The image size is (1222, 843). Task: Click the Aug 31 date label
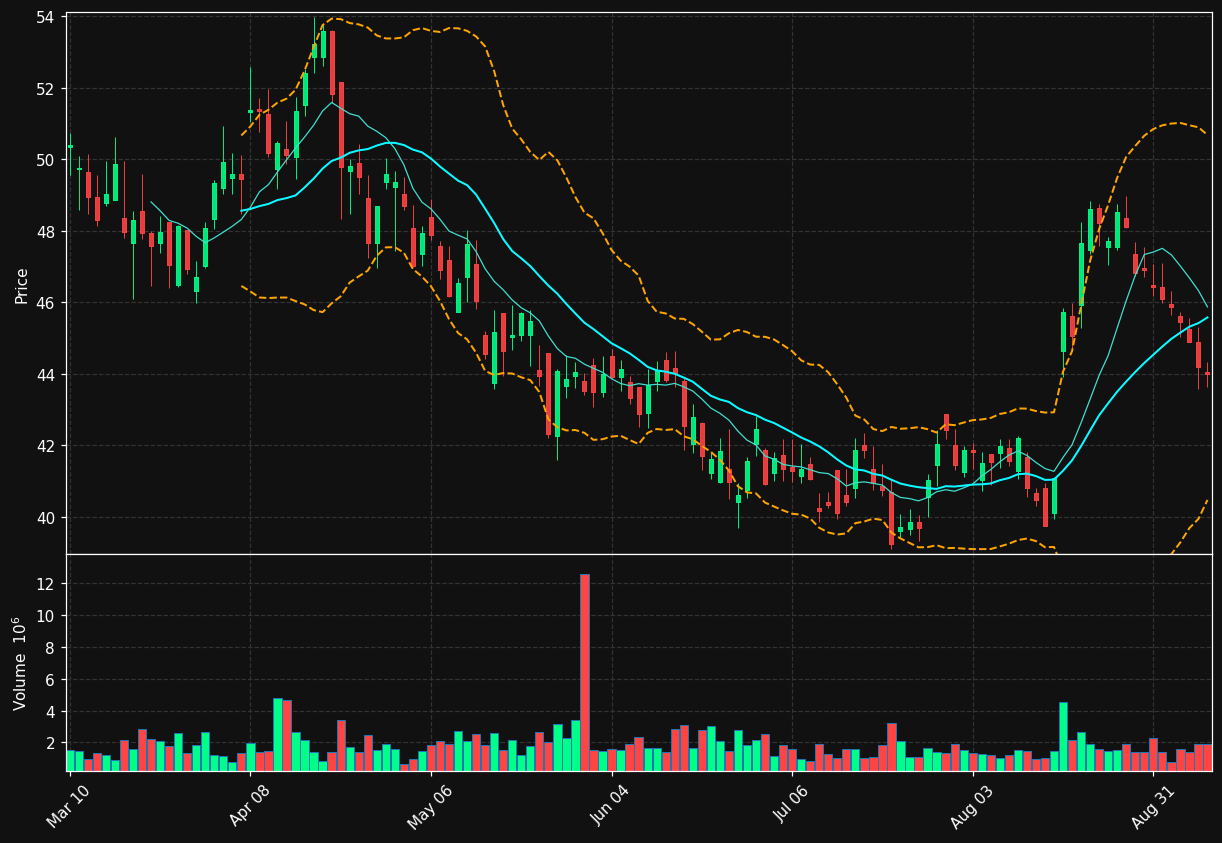point(1153,805)
